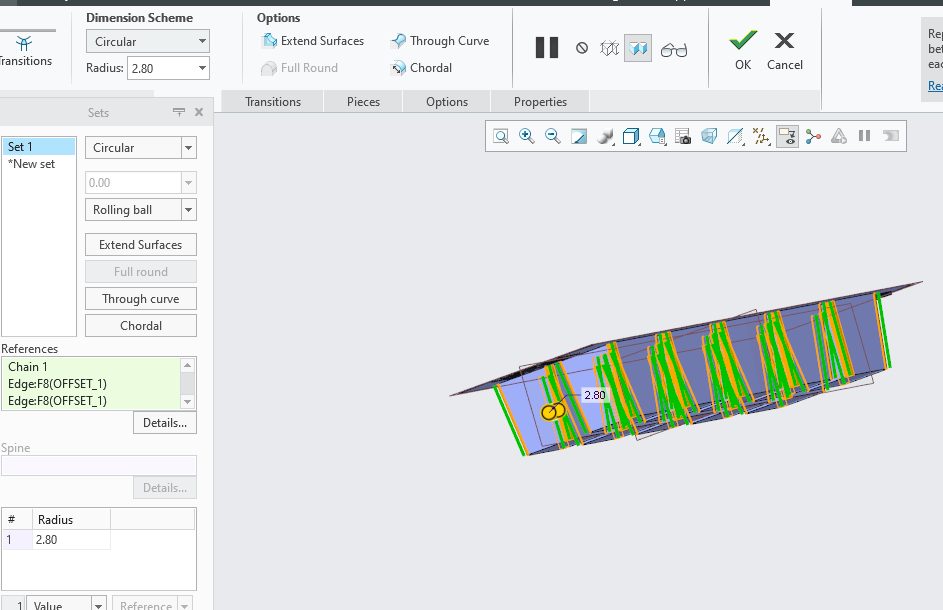The width and height of the screenshot is (943, 610).
Task: Click References Details button
Action: pos(165,423)
